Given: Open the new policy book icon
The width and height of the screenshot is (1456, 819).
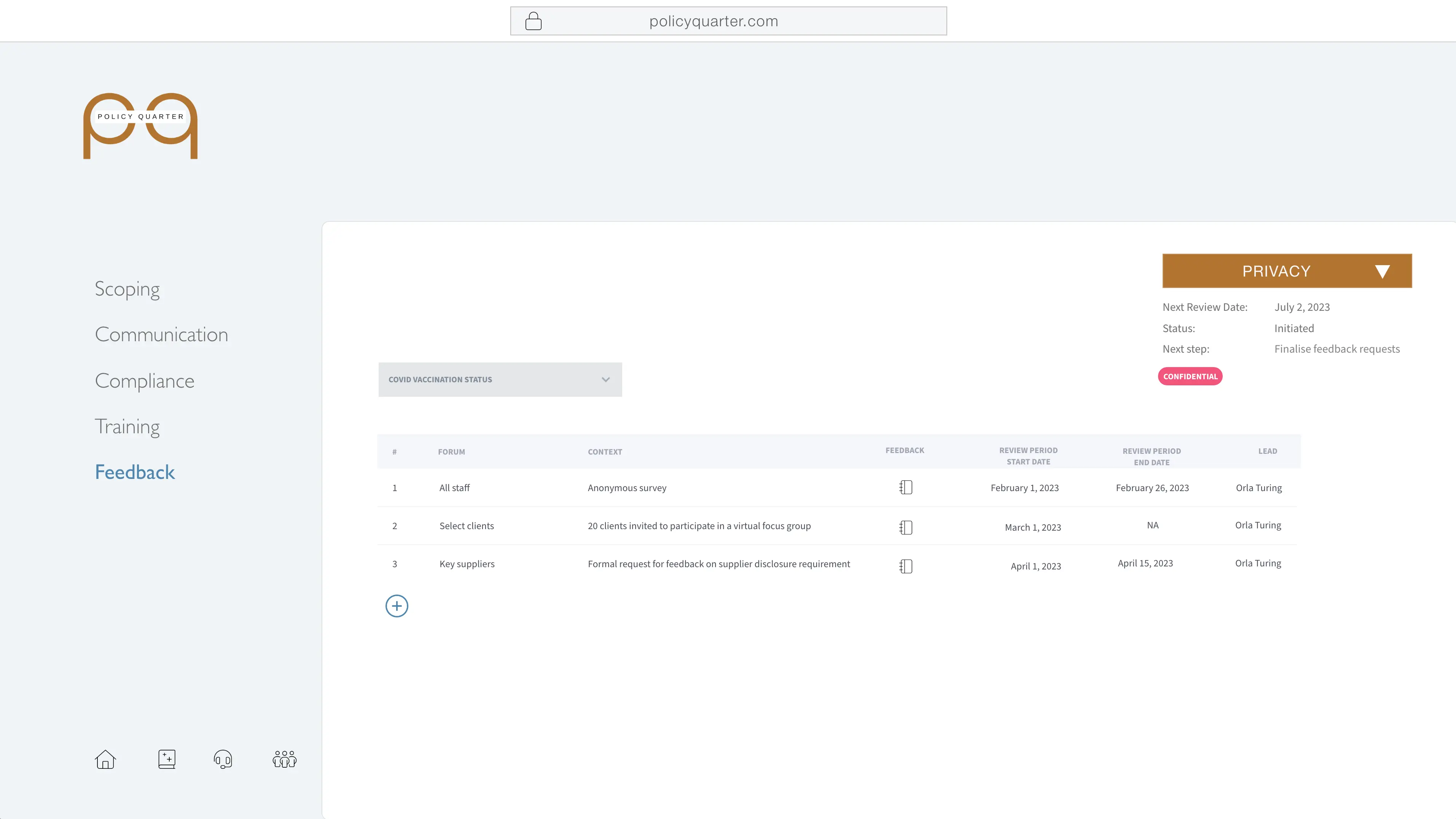Looking at the screenshot, I should (x=167, y=759).
